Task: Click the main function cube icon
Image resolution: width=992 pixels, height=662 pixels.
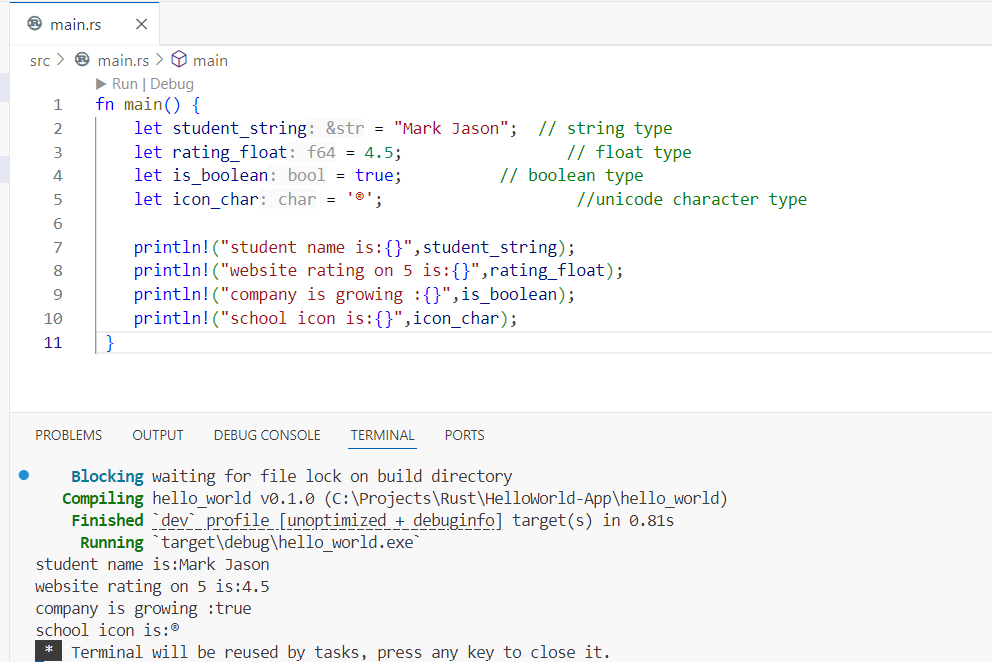Action: pos(179,59)
